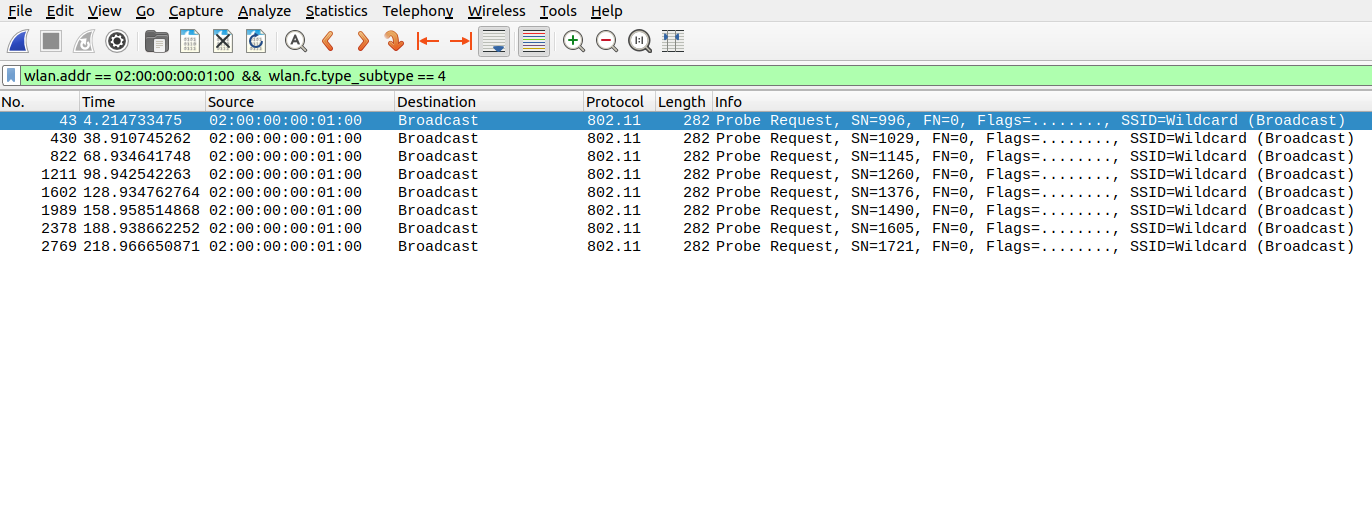This screenshot has width=1372, height=512.
Task: Open the Analyze menu
Action: click(264, 11)
